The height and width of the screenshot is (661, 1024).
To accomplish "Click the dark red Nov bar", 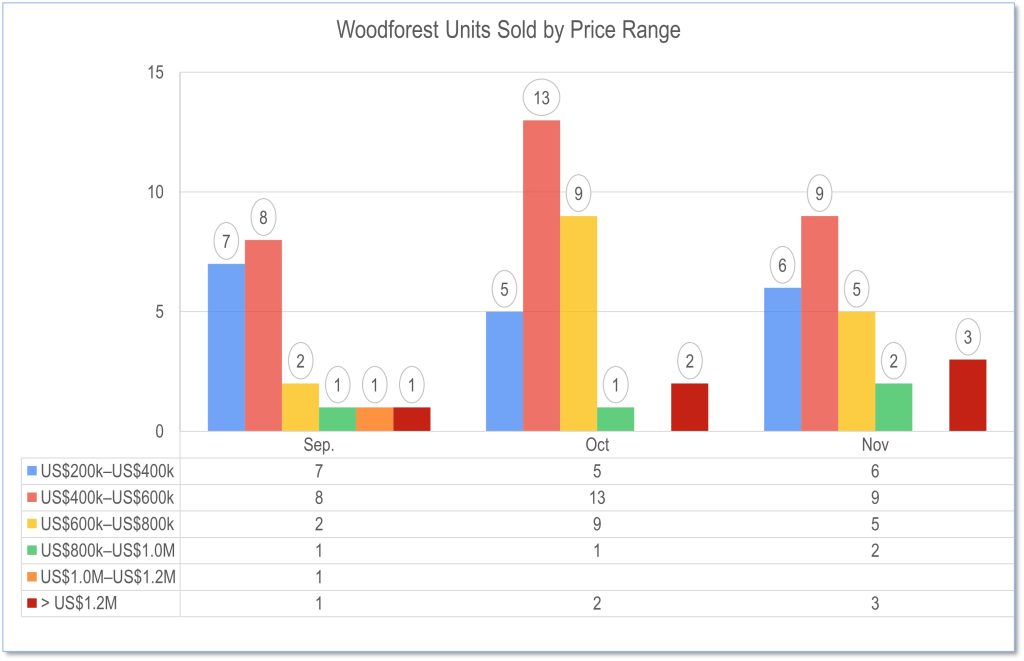I will 967,395.
